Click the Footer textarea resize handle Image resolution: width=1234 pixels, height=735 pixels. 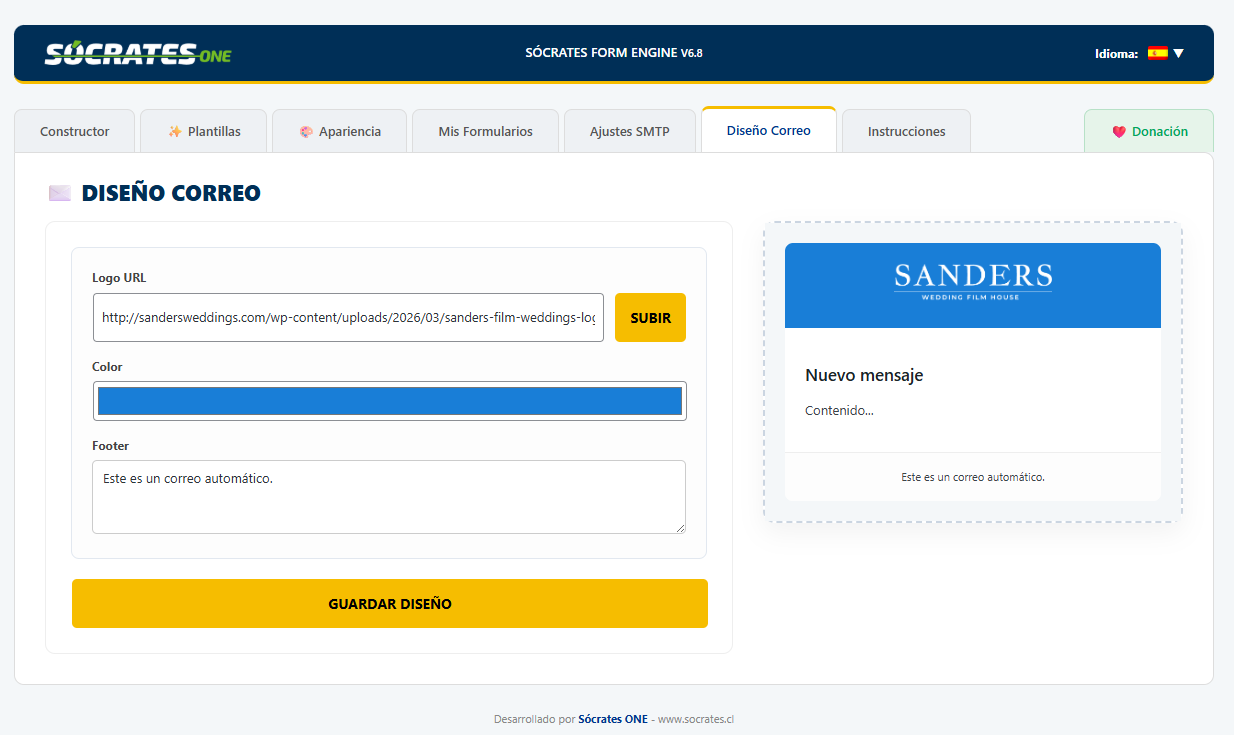click(680, 528)
